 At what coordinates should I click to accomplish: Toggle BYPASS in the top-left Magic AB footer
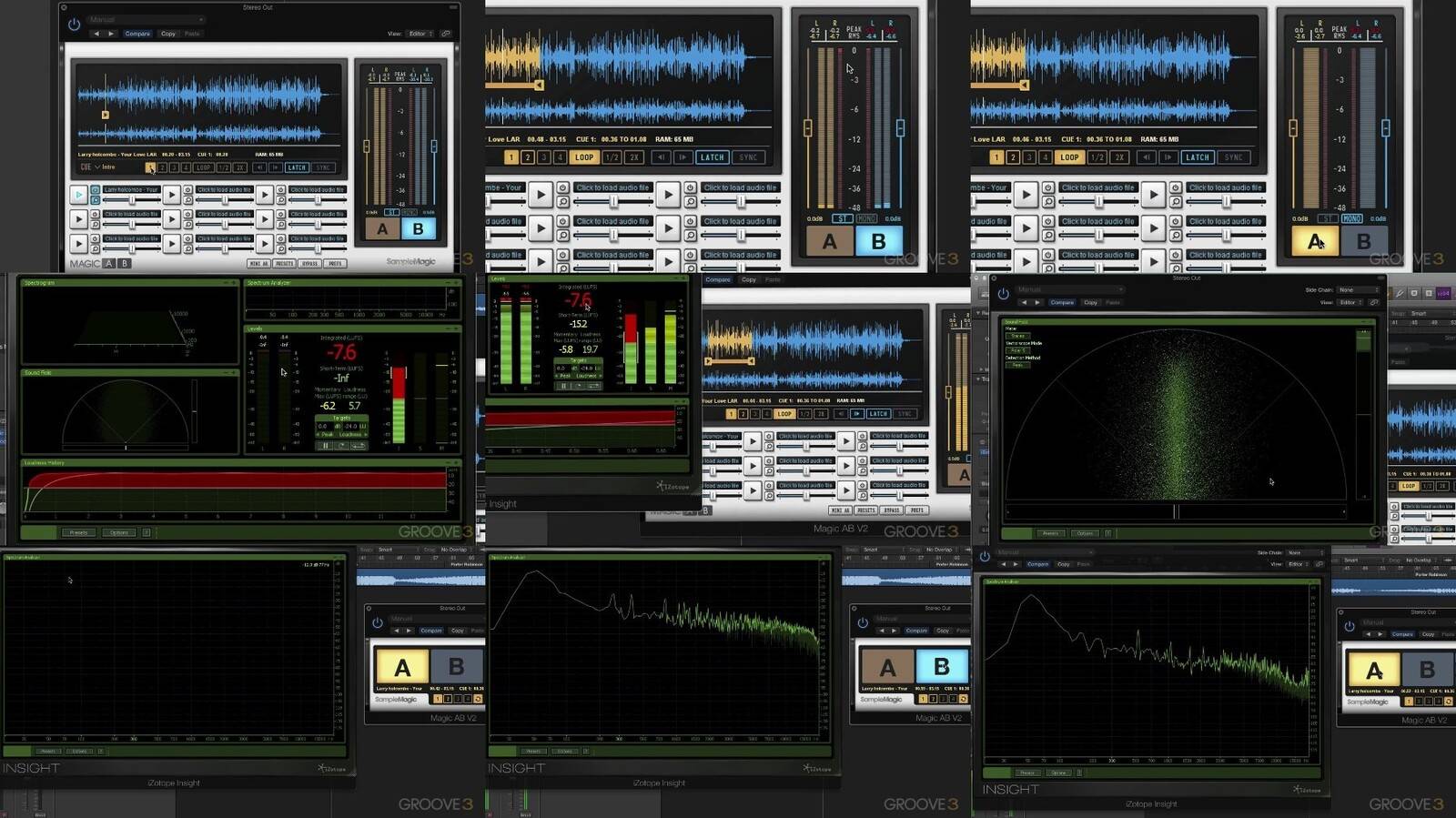pos(310,264)
